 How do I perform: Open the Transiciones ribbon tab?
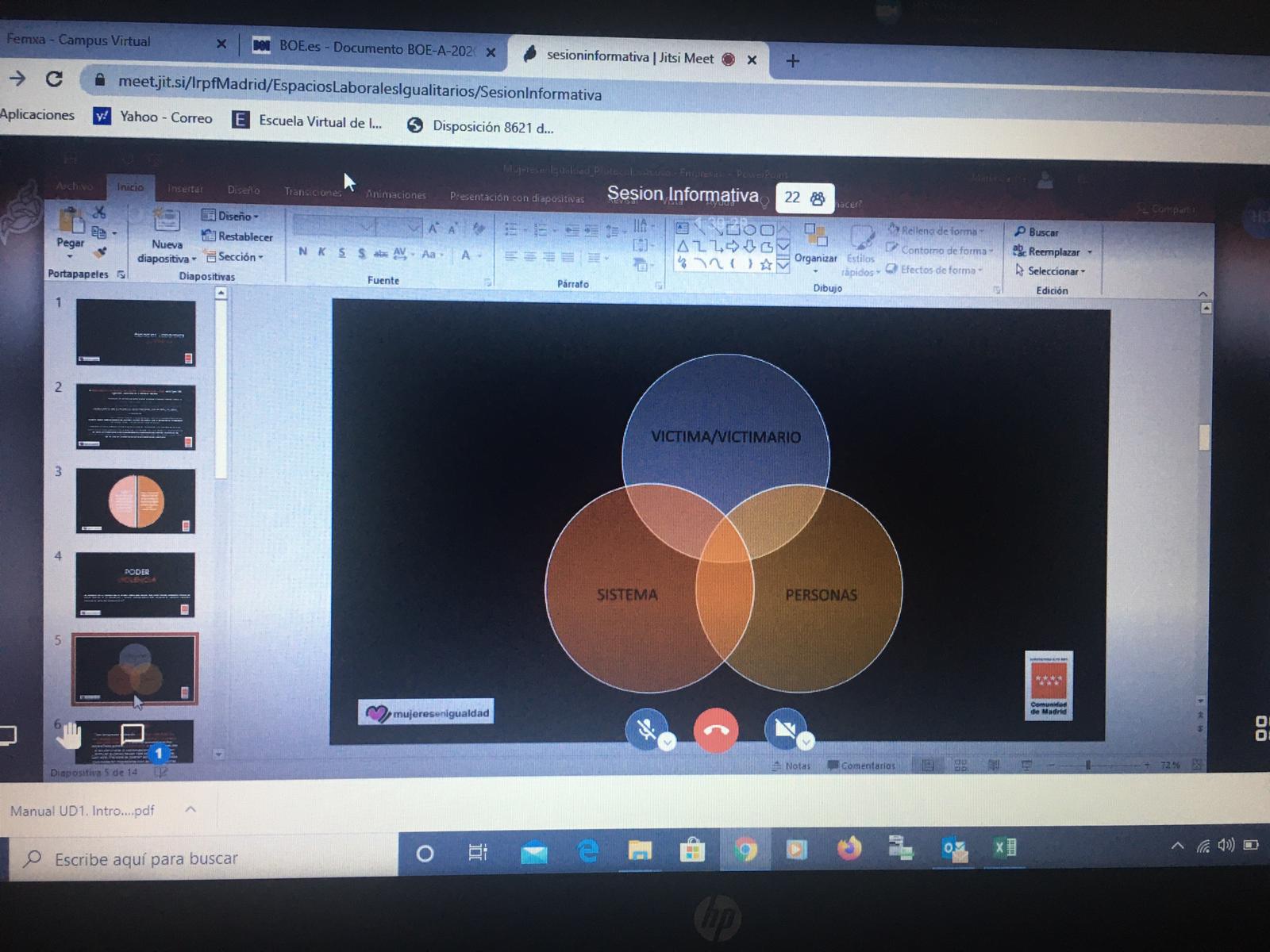coord(313,192)
